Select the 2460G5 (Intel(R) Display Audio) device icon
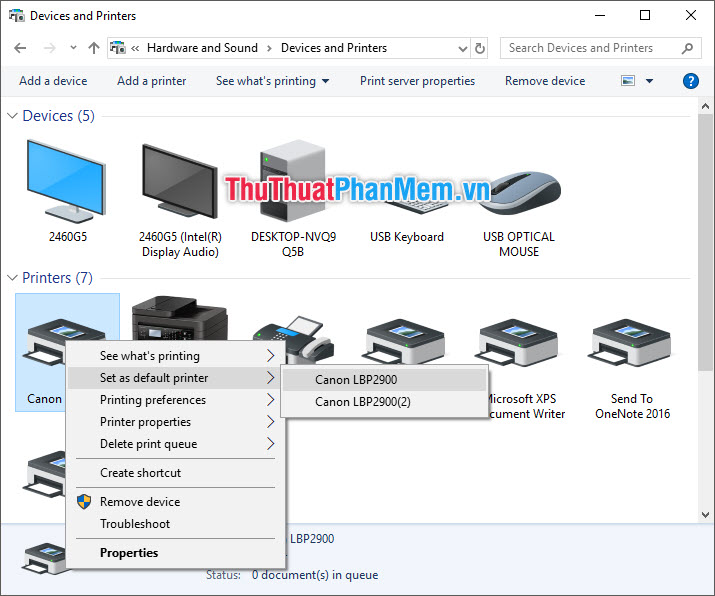 point(180,181)
